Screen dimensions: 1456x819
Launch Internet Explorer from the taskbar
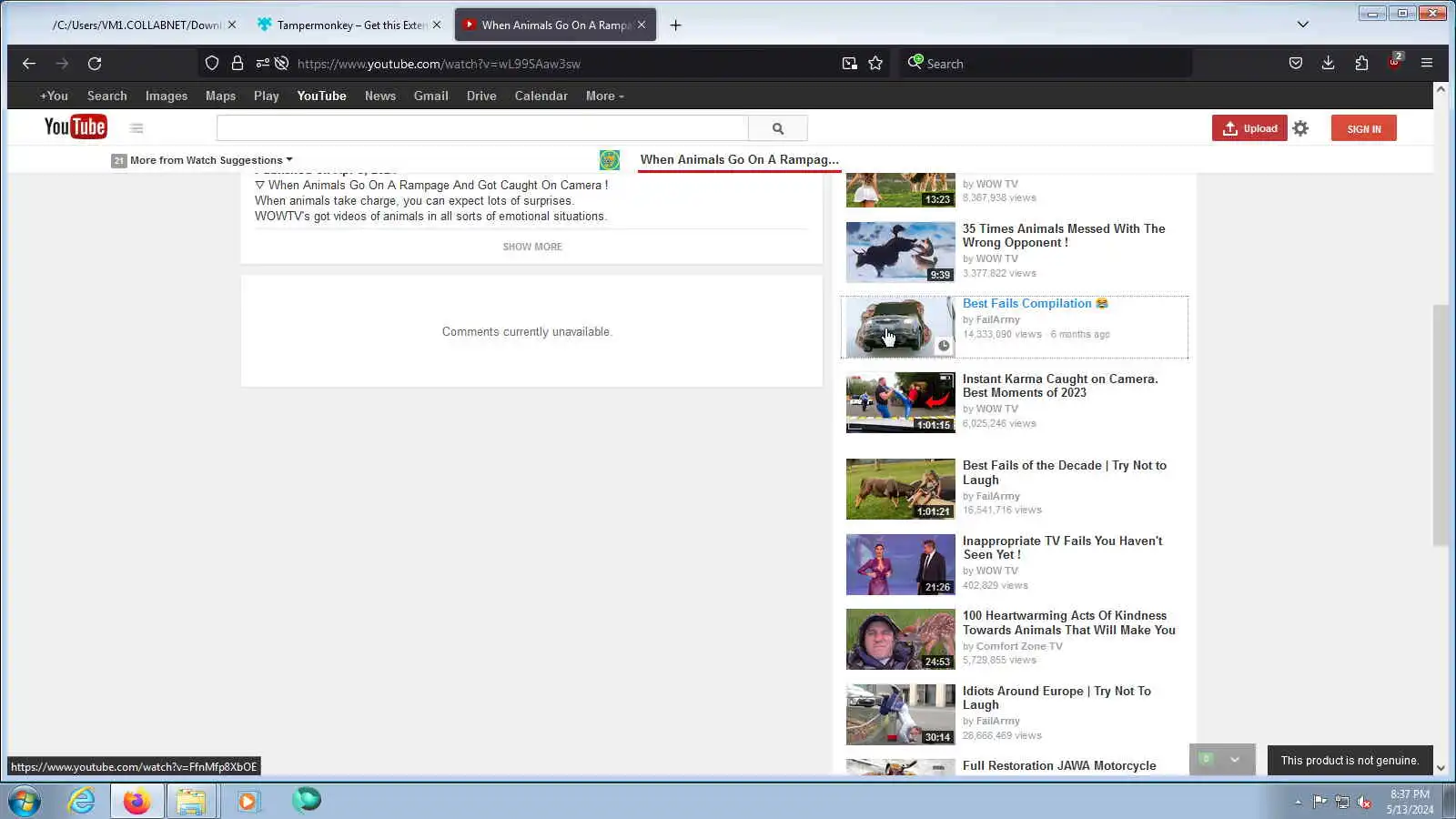coord(82,802)
